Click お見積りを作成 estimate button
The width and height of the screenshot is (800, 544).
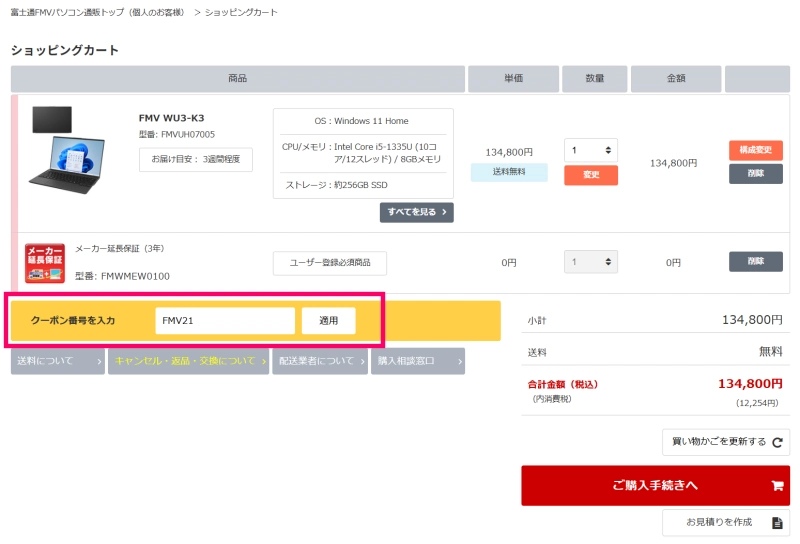click(x=726, y=523)
